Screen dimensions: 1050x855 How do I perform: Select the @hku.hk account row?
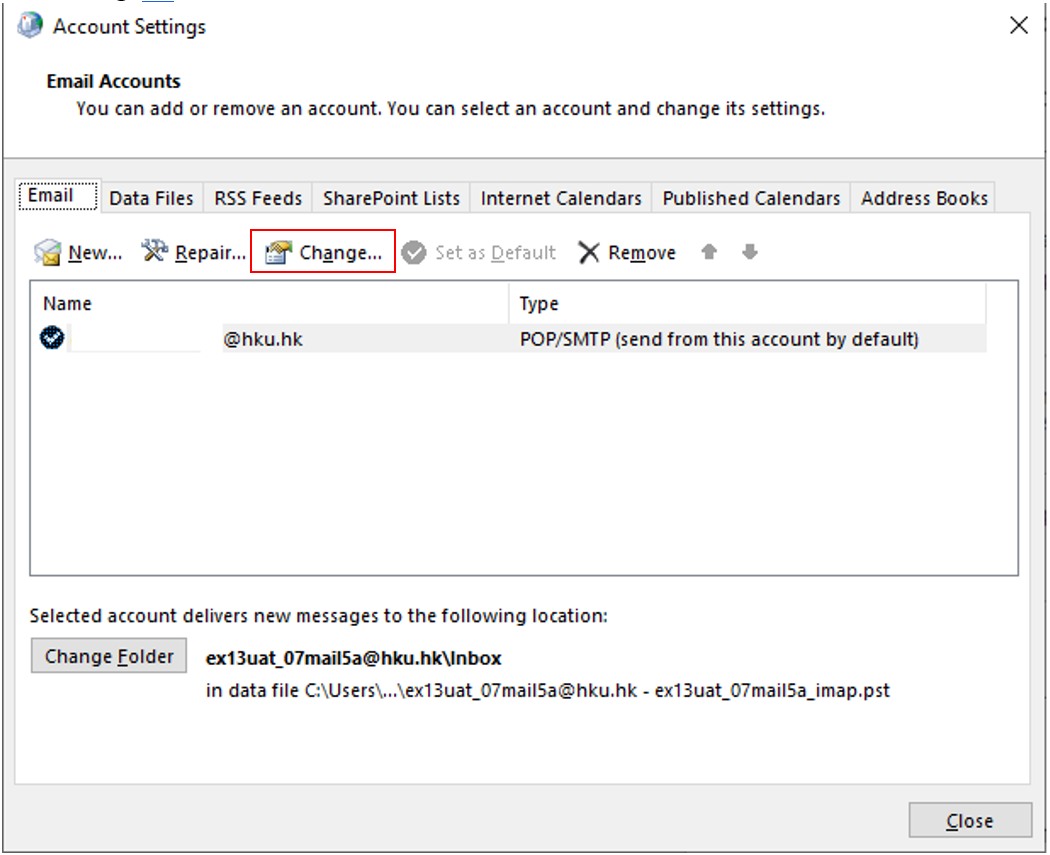(x=400, y=338)
